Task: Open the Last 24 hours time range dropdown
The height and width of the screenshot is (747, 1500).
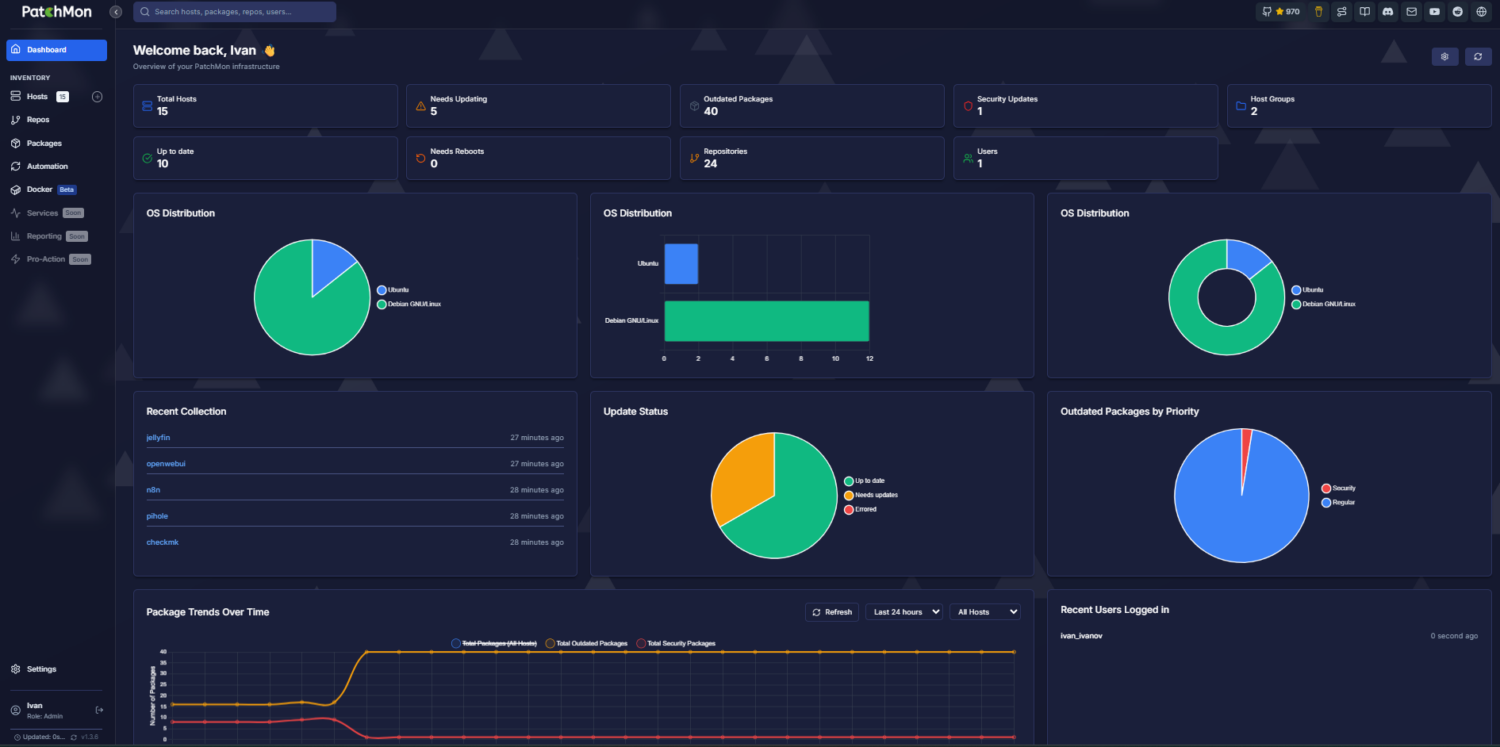Action: tap(904, 612)
